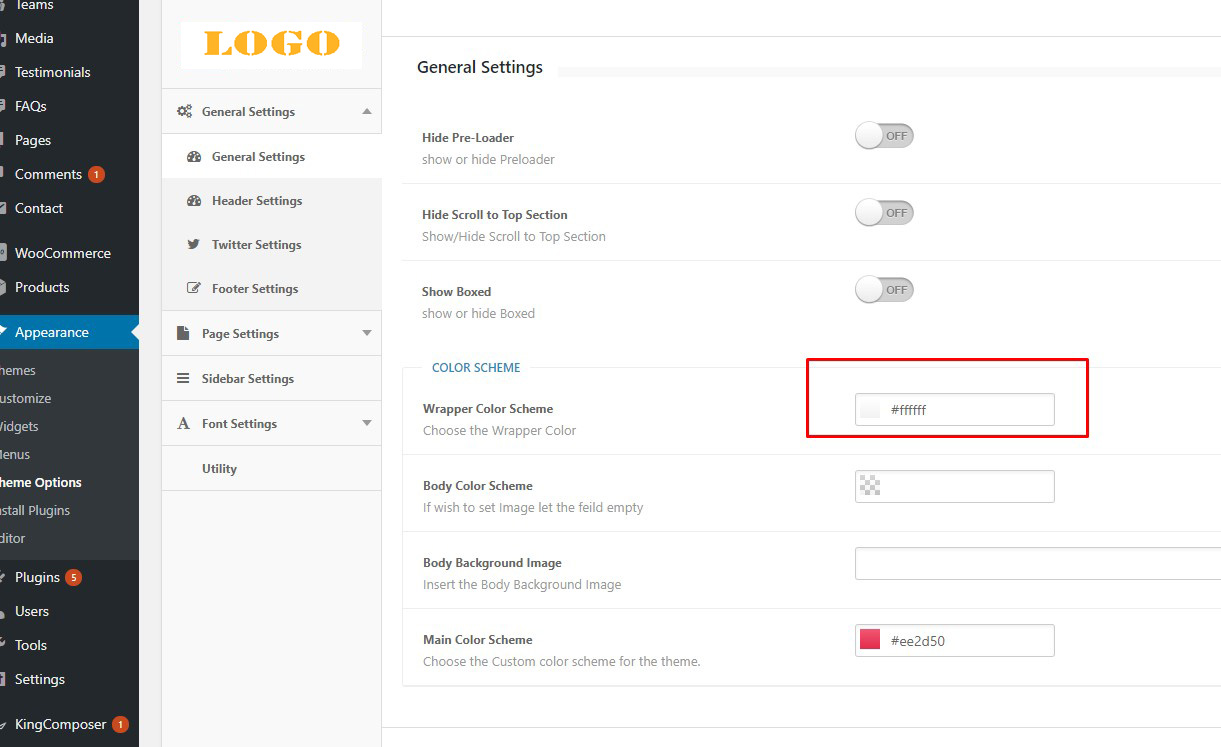Go to Comments in the admin sidebar
Screen dimensions: 1221x747
(x=48, y=174)
